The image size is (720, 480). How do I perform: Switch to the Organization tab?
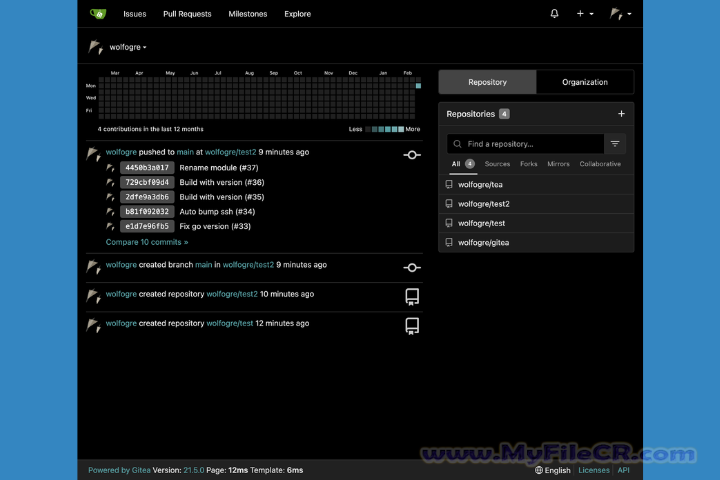pyautogui.click(x=585, y=82)
